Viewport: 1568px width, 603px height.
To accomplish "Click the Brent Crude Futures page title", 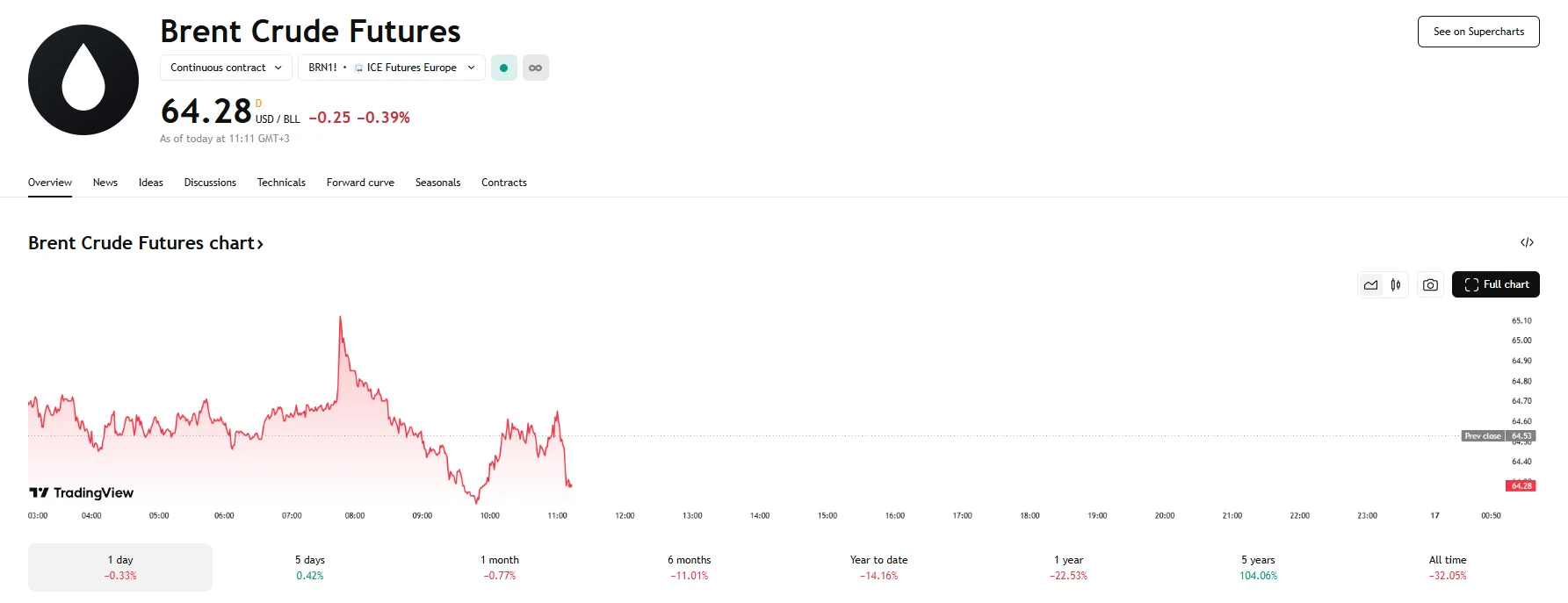I will pyautogui.click(x=310, y=32).
